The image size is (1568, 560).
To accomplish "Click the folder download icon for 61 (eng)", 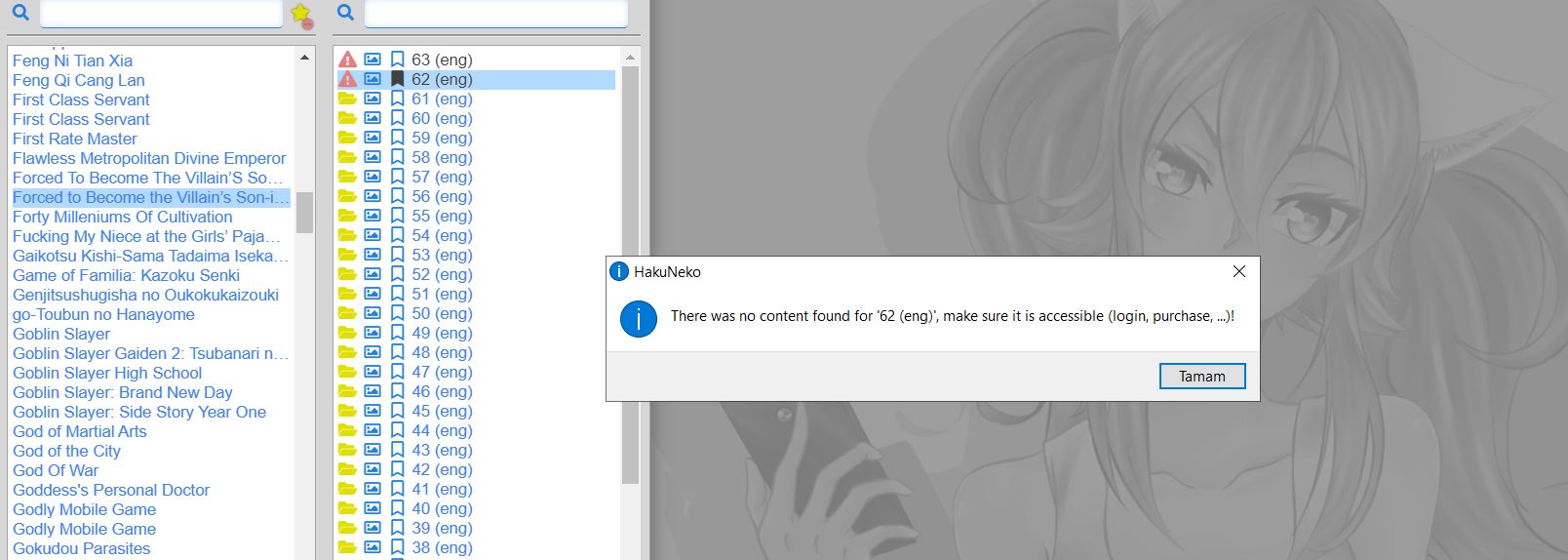I will [347, 99].
